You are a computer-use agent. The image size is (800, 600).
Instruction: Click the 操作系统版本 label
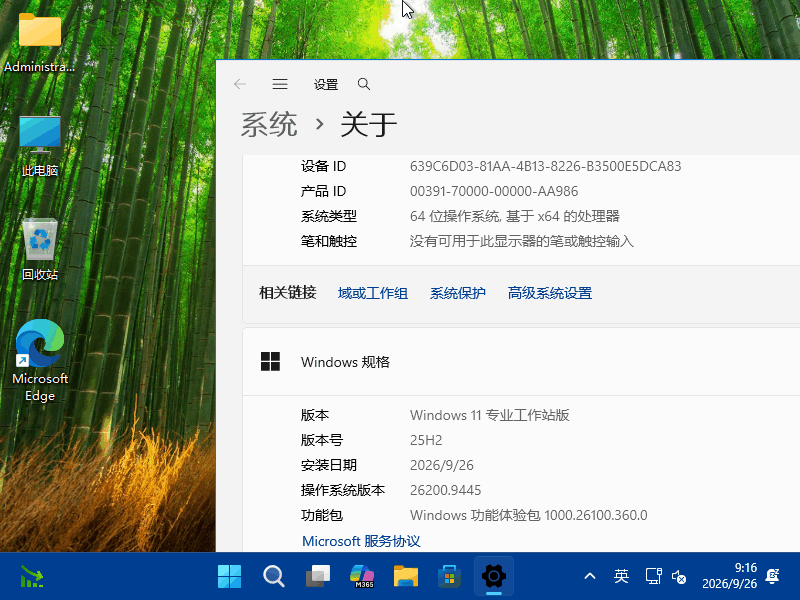coord(343,490)
